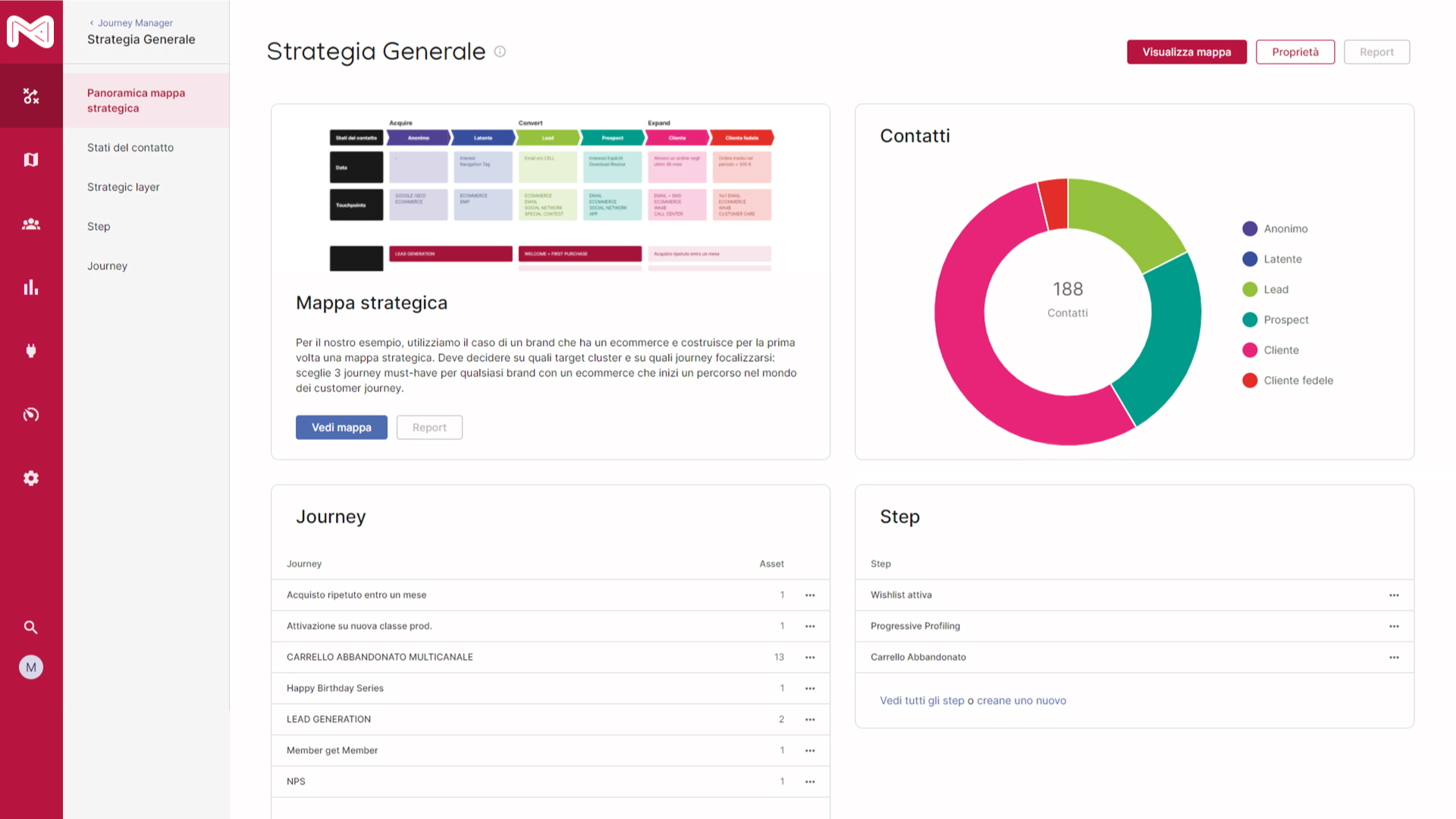
Task: Click the info icon next to Strategia Generale title
Action: point(499,52)
